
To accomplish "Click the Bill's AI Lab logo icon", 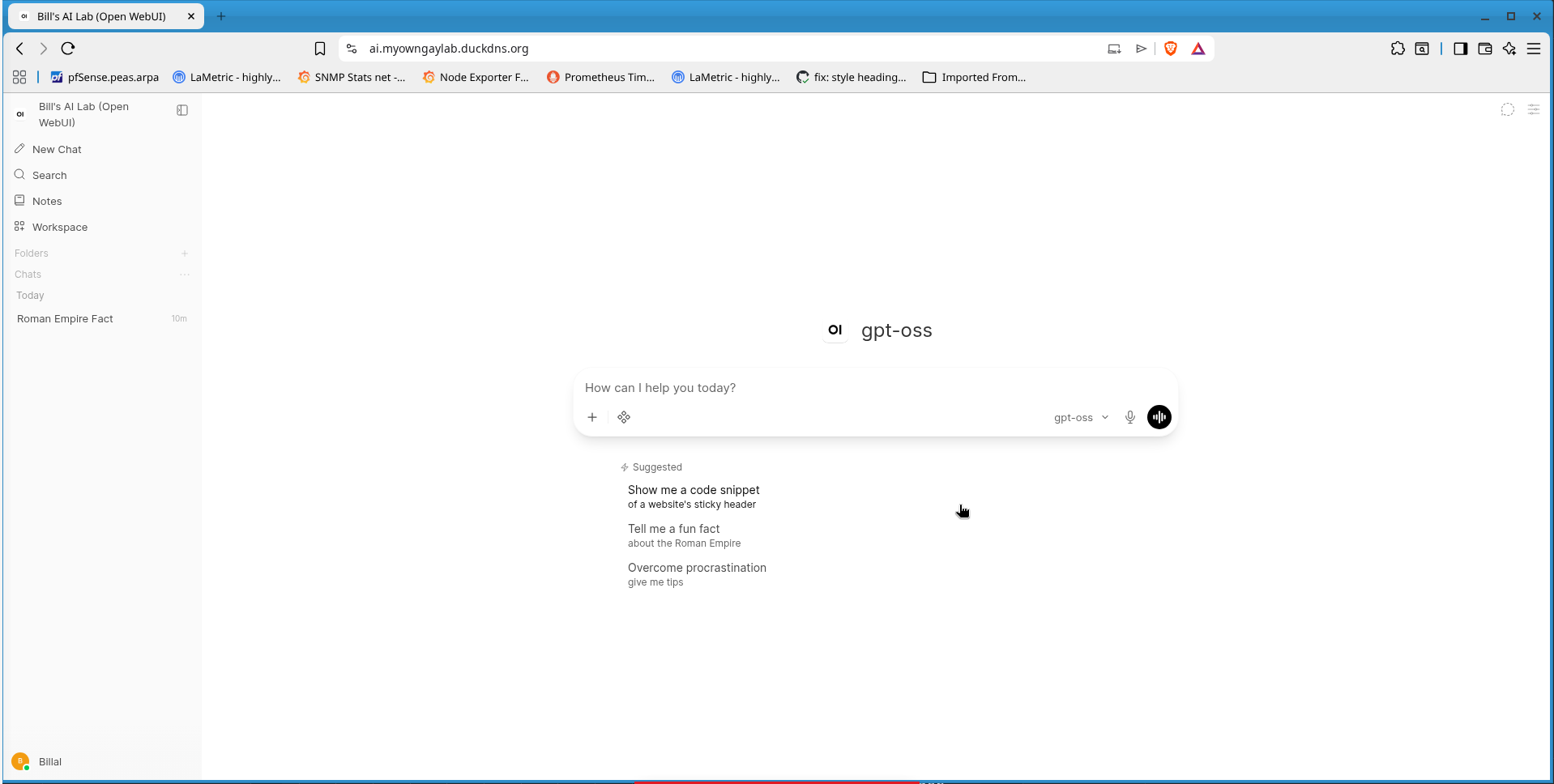I will point(20,114).
